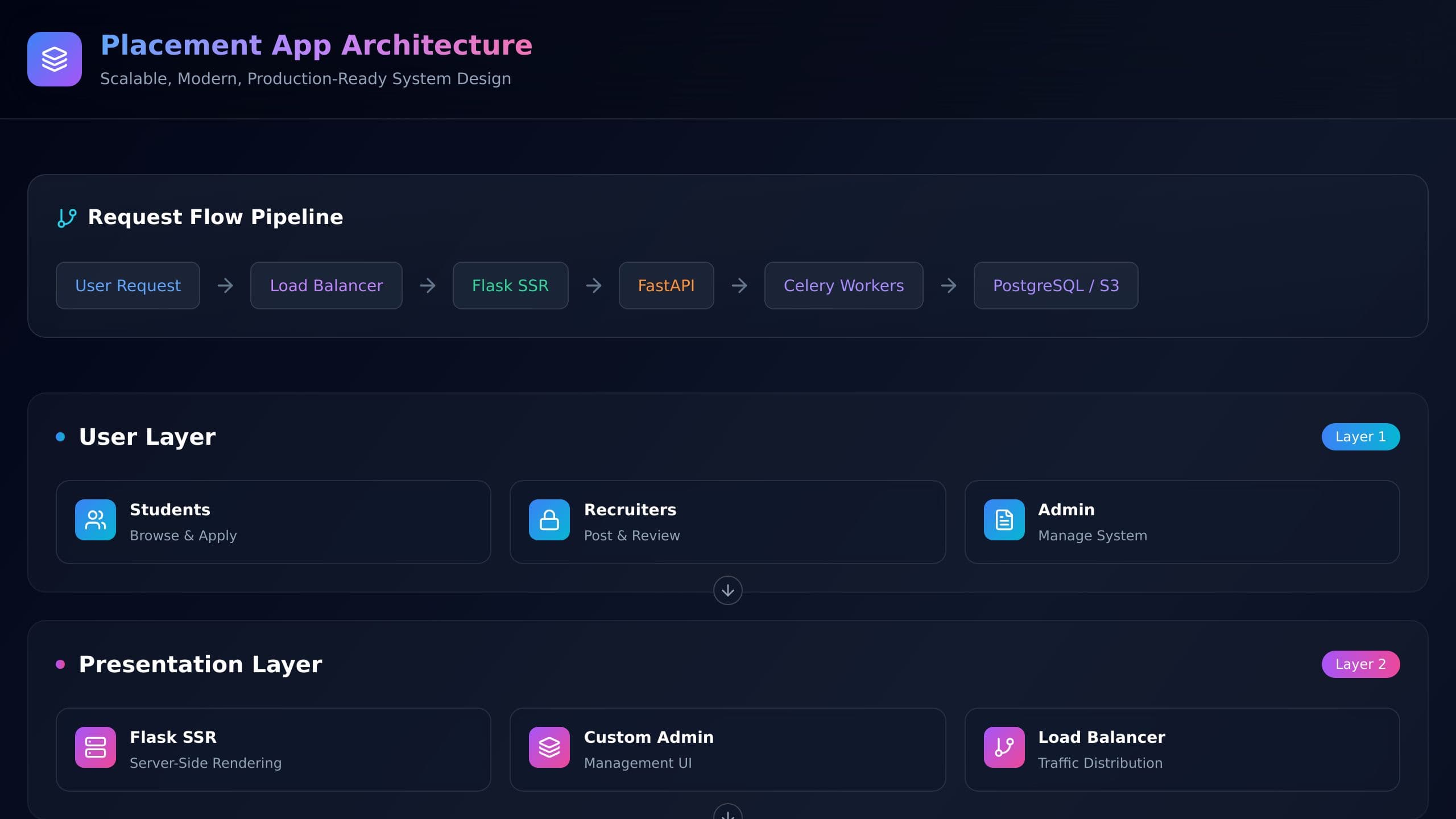1456x819 pixels.
Task: Click the Admin document icon
Action: pyautogui.click(x=1004, y=520)
